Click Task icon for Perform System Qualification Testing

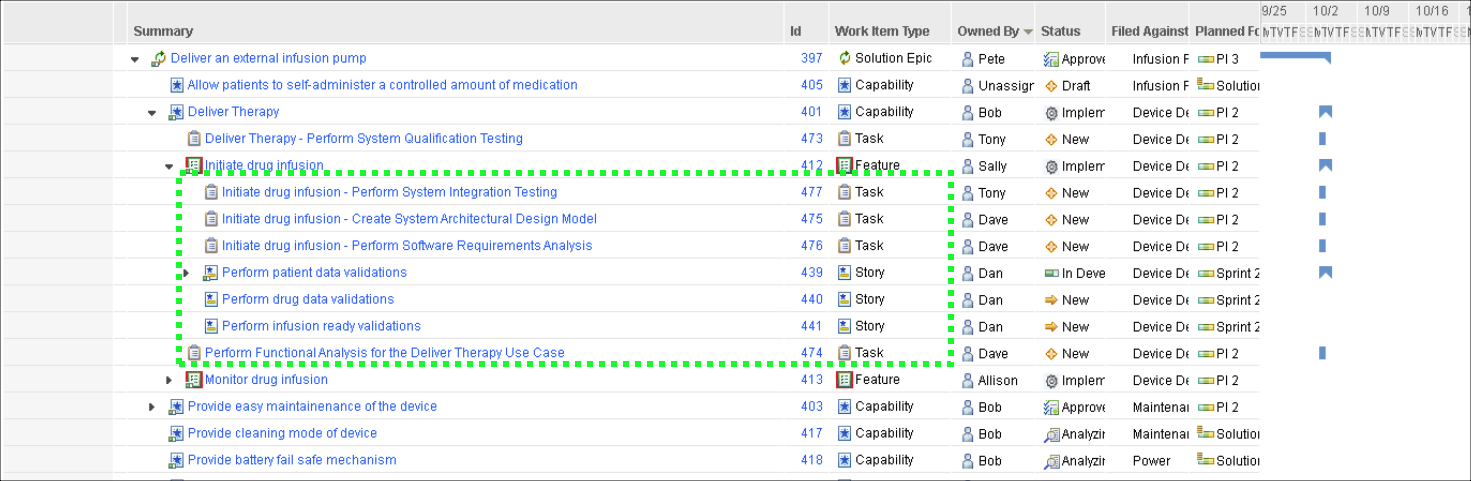[x=194, y=139]
